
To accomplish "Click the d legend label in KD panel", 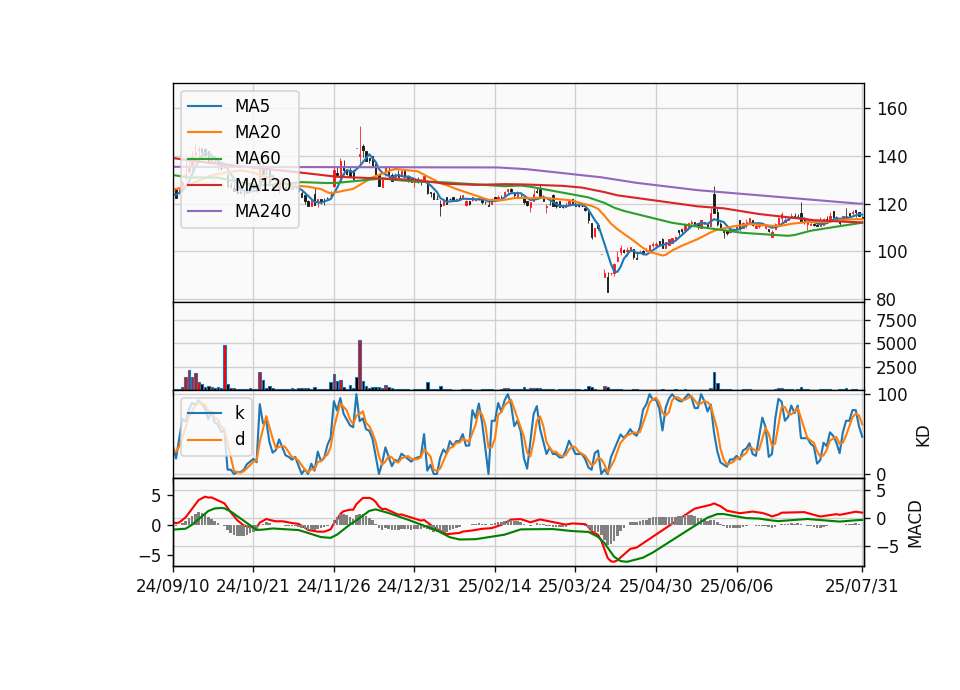I will coord(240,438).
